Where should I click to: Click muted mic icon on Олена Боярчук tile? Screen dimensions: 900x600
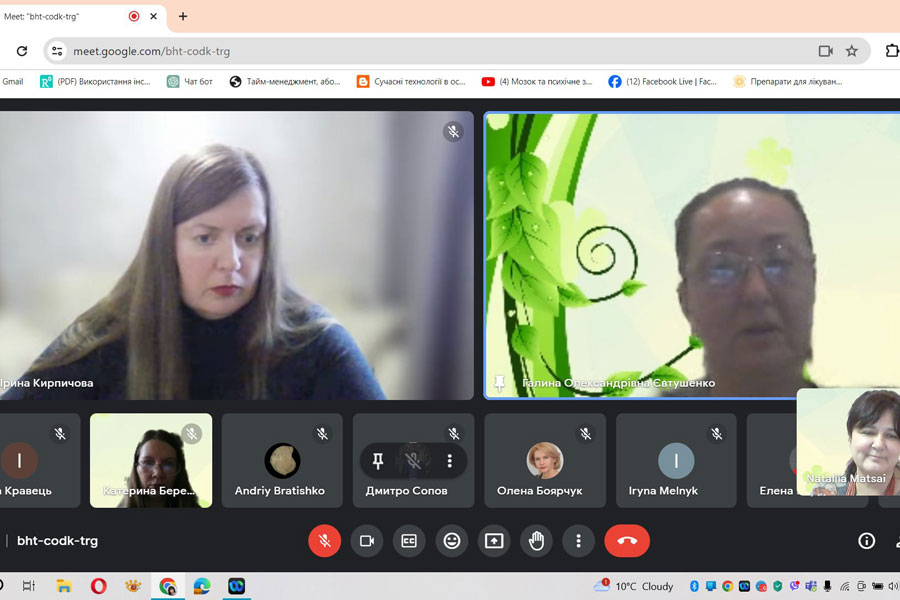pyautogui.click(x=585, y=433)
